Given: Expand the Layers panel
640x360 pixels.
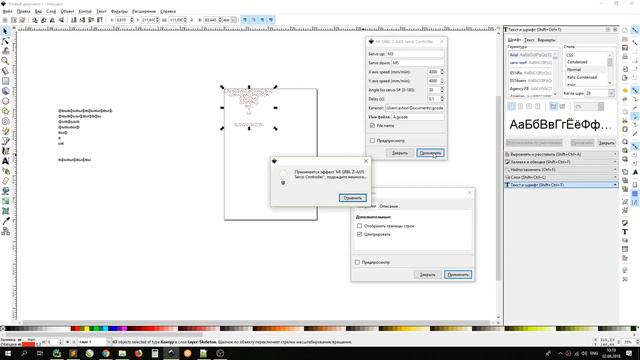Looking at the screenshot, I should [561, 177].
